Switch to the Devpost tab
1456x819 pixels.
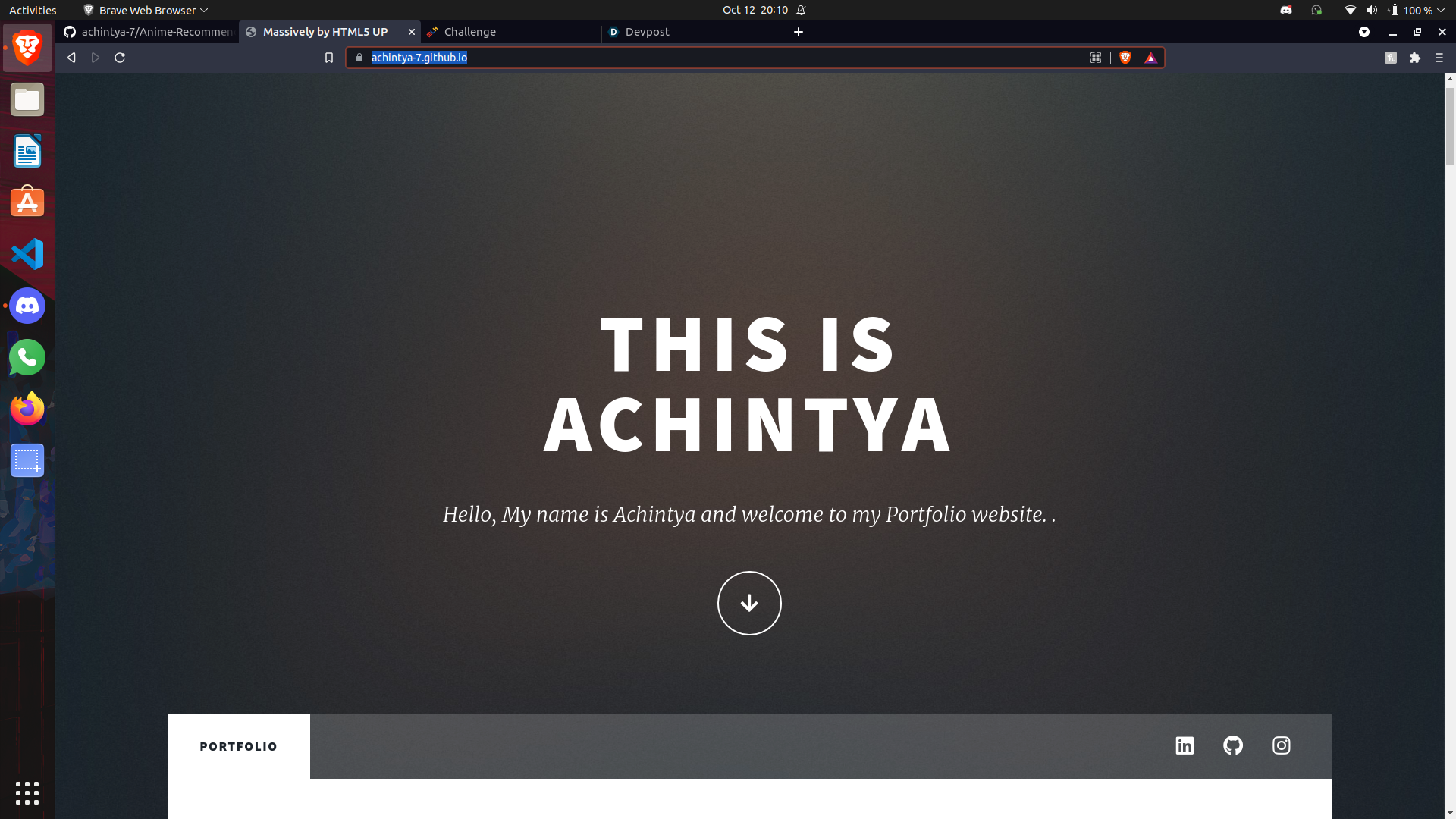(647, 32)
